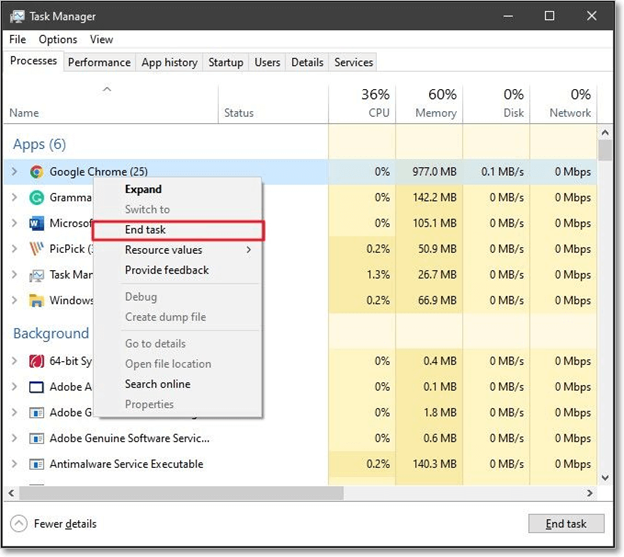
Task: Click the vertical scrollbar thumb
Action: click(605, 150)
